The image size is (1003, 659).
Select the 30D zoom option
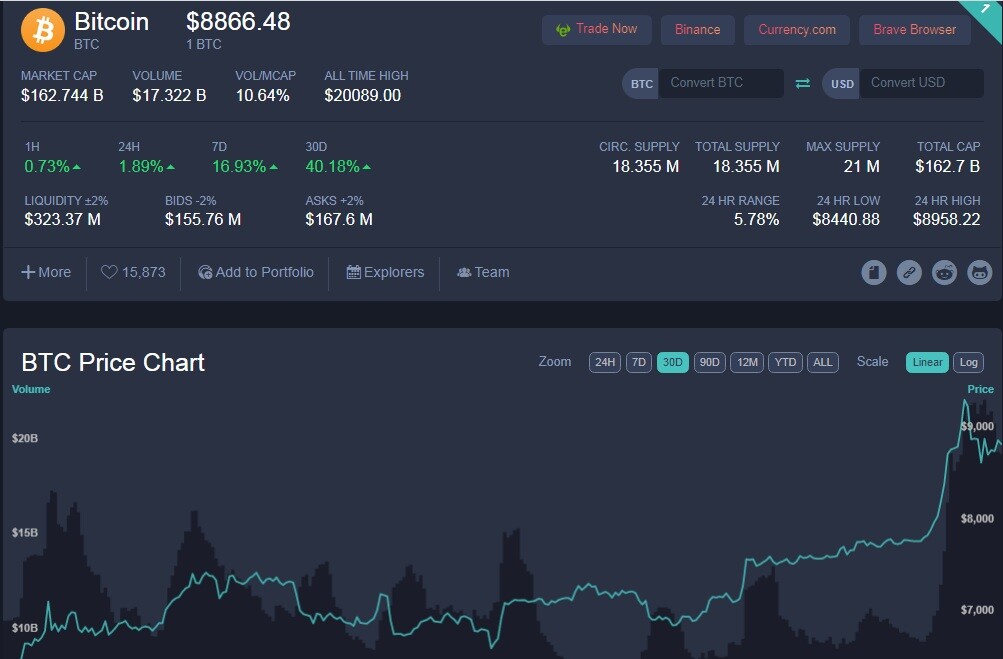click(x=672, y=362)
